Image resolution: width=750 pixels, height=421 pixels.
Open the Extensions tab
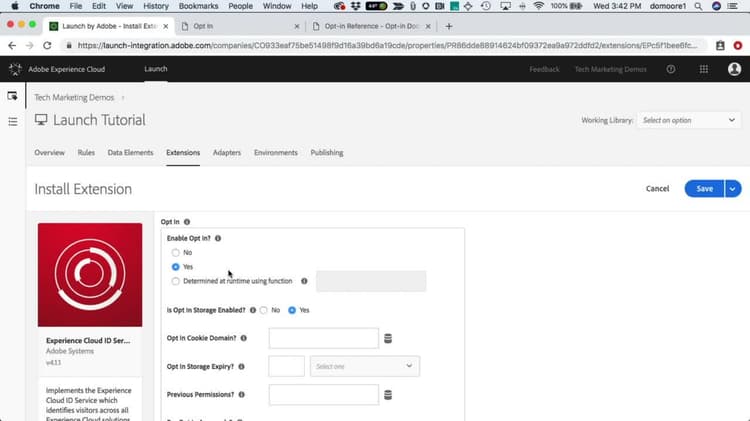coord(183,153)
